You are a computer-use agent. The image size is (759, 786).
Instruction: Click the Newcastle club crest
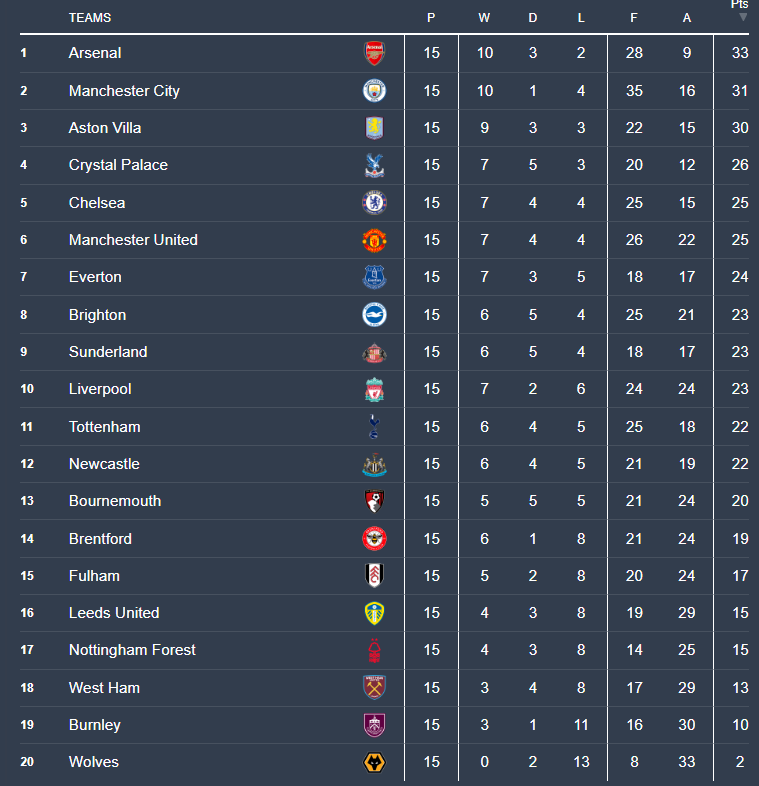click(x=373, y=464)
